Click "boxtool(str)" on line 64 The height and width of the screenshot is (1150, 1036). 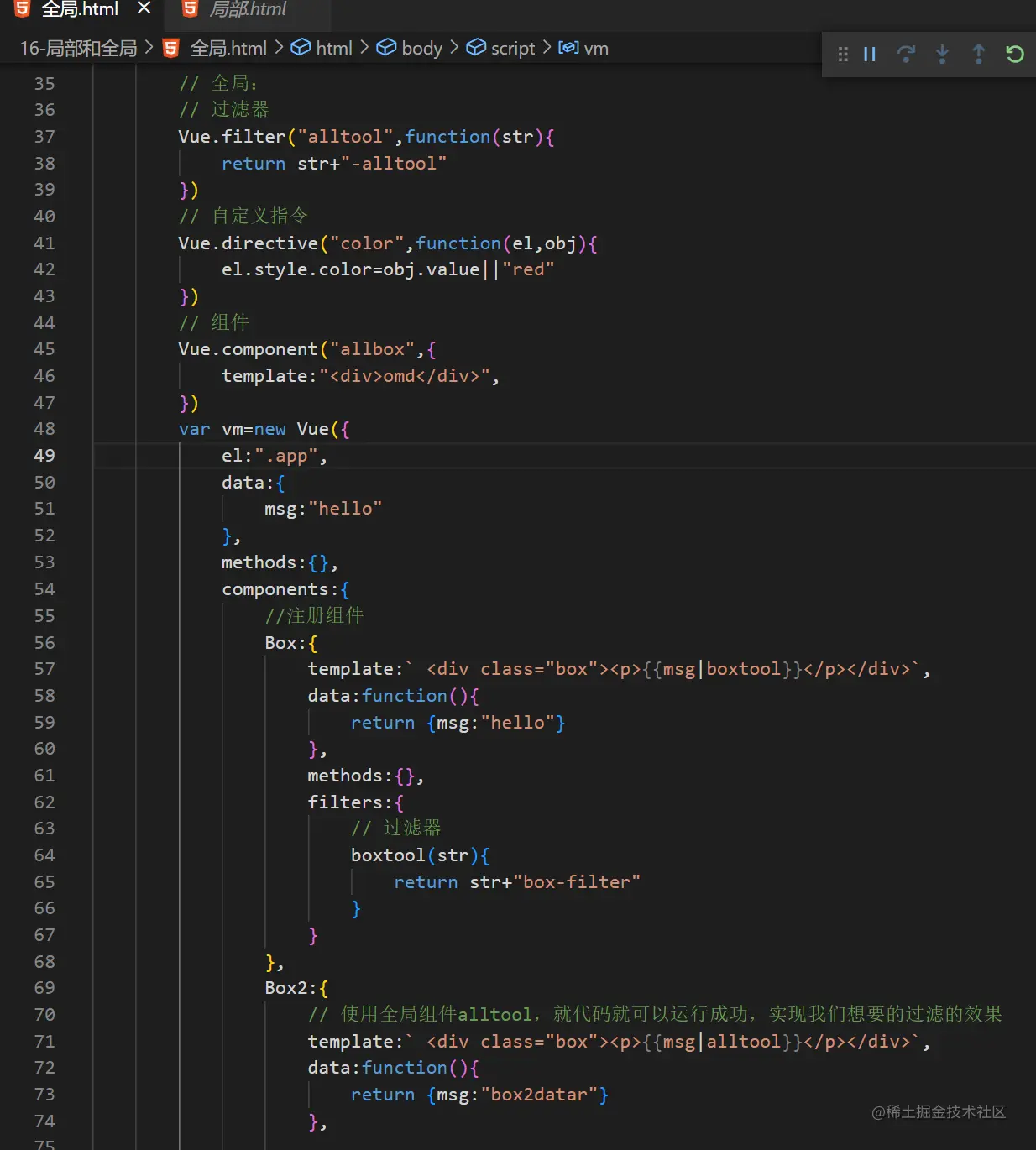415,855
